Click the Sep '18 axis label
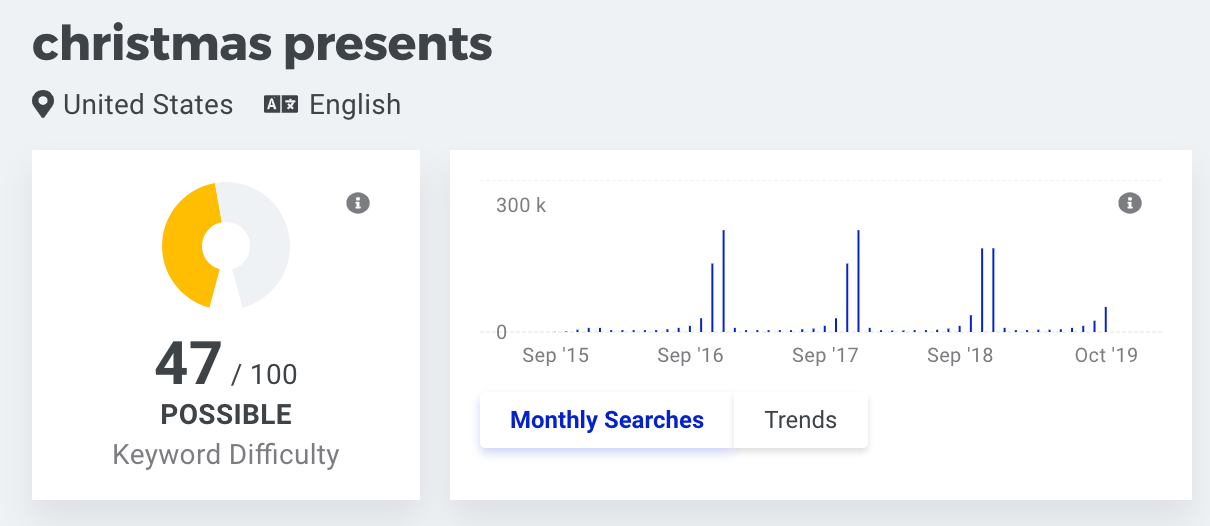This screenshot has width=1210, height=526. [960, 355]
